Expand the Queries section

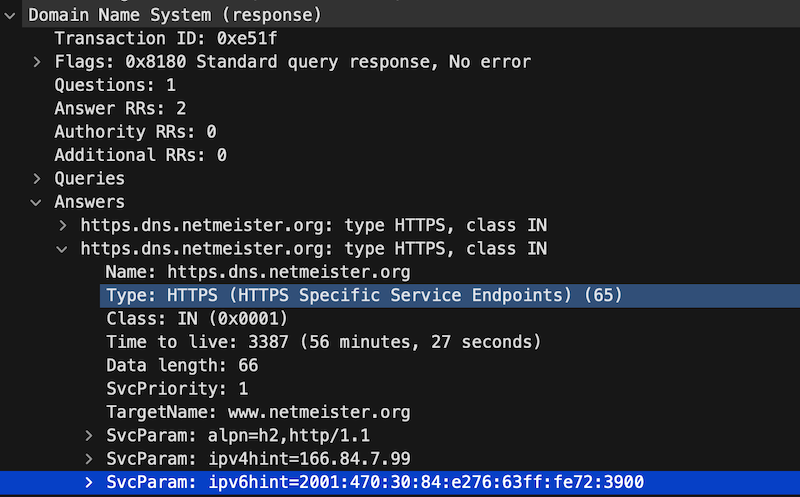coord(36,179)
